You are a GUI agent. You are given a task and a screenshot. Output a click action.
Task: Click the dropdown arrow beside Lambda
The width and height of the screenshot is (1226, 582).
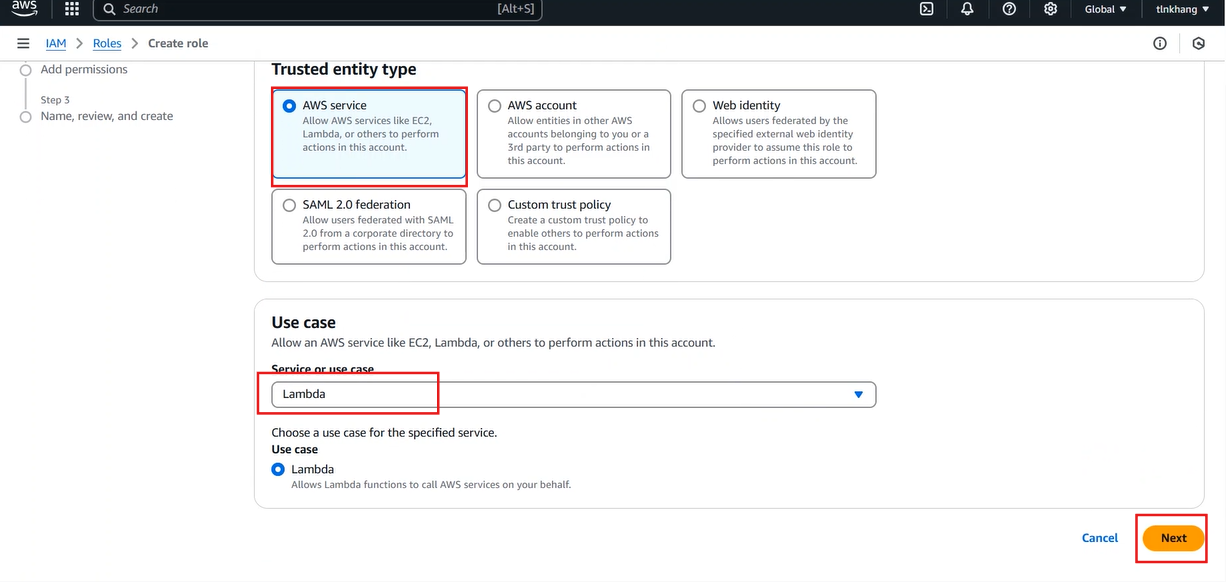(858, 394)
